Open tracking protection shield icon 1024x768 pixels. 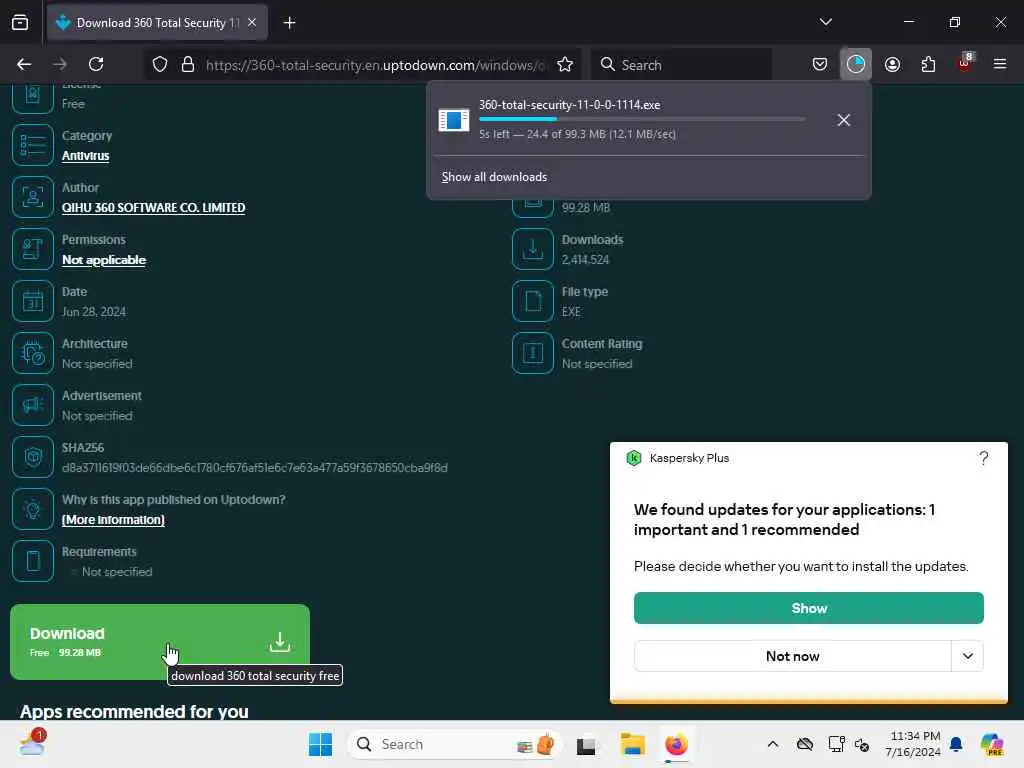coord(160,64)
